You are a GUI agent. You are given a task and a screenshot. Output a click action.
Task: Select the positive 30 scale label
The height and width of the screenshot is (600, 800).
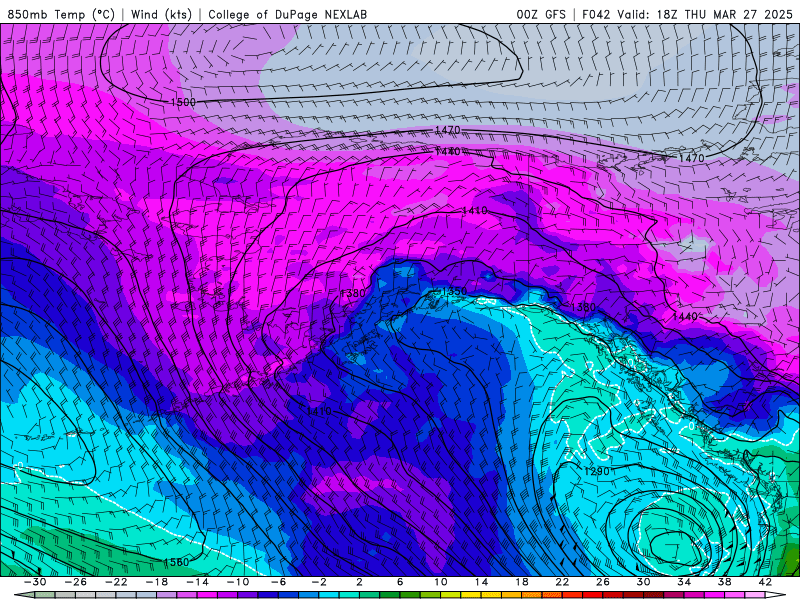tap(643, 582)
